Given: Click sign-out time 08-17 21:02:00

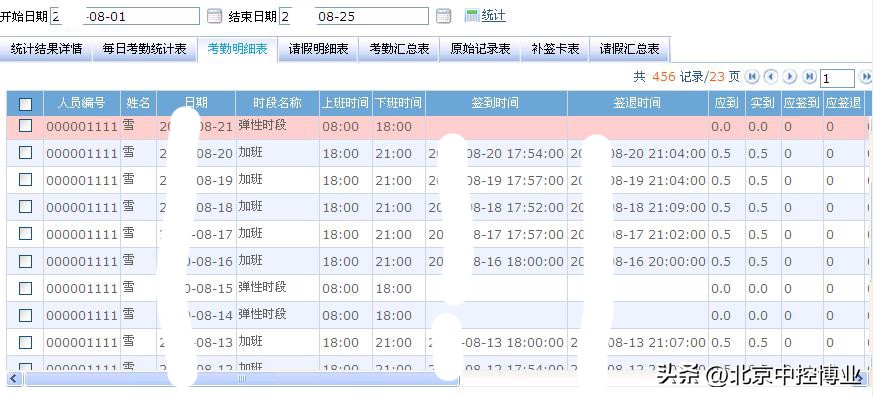Looking at the screenshot, I should [x=638, y=235].
